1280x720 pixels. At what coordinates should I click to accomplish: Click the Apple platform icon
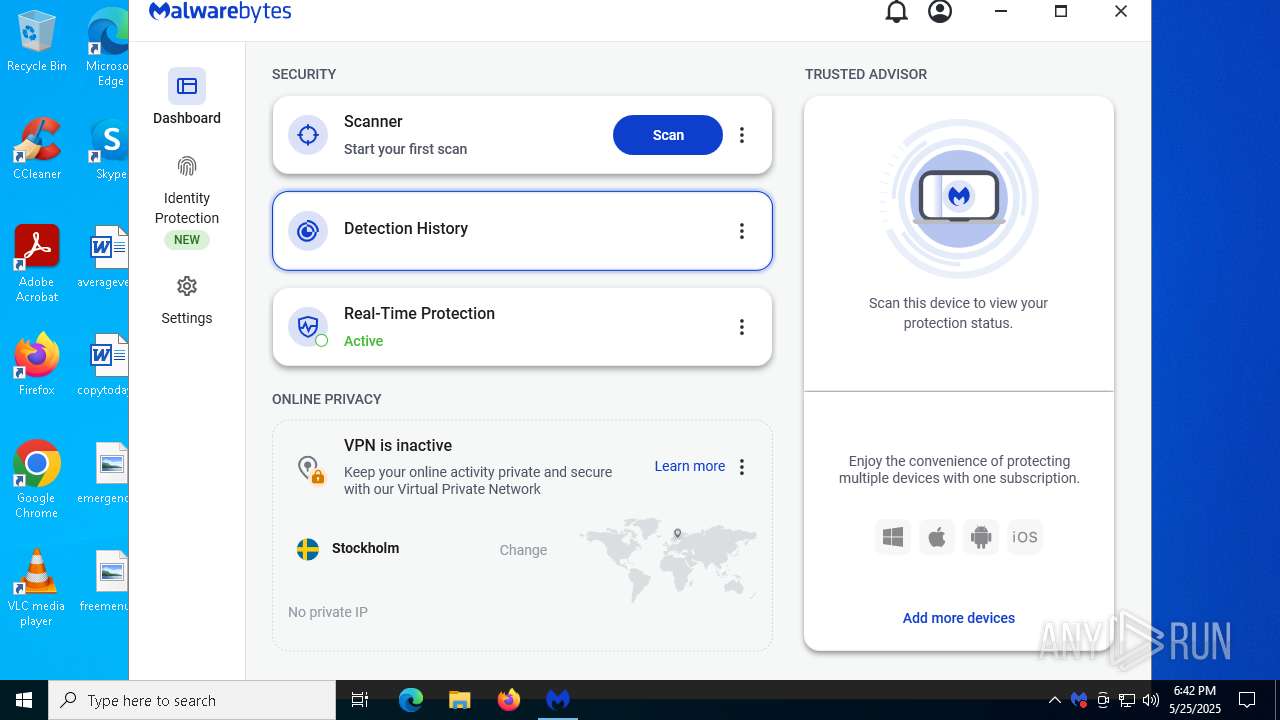[x=937, y=537]
